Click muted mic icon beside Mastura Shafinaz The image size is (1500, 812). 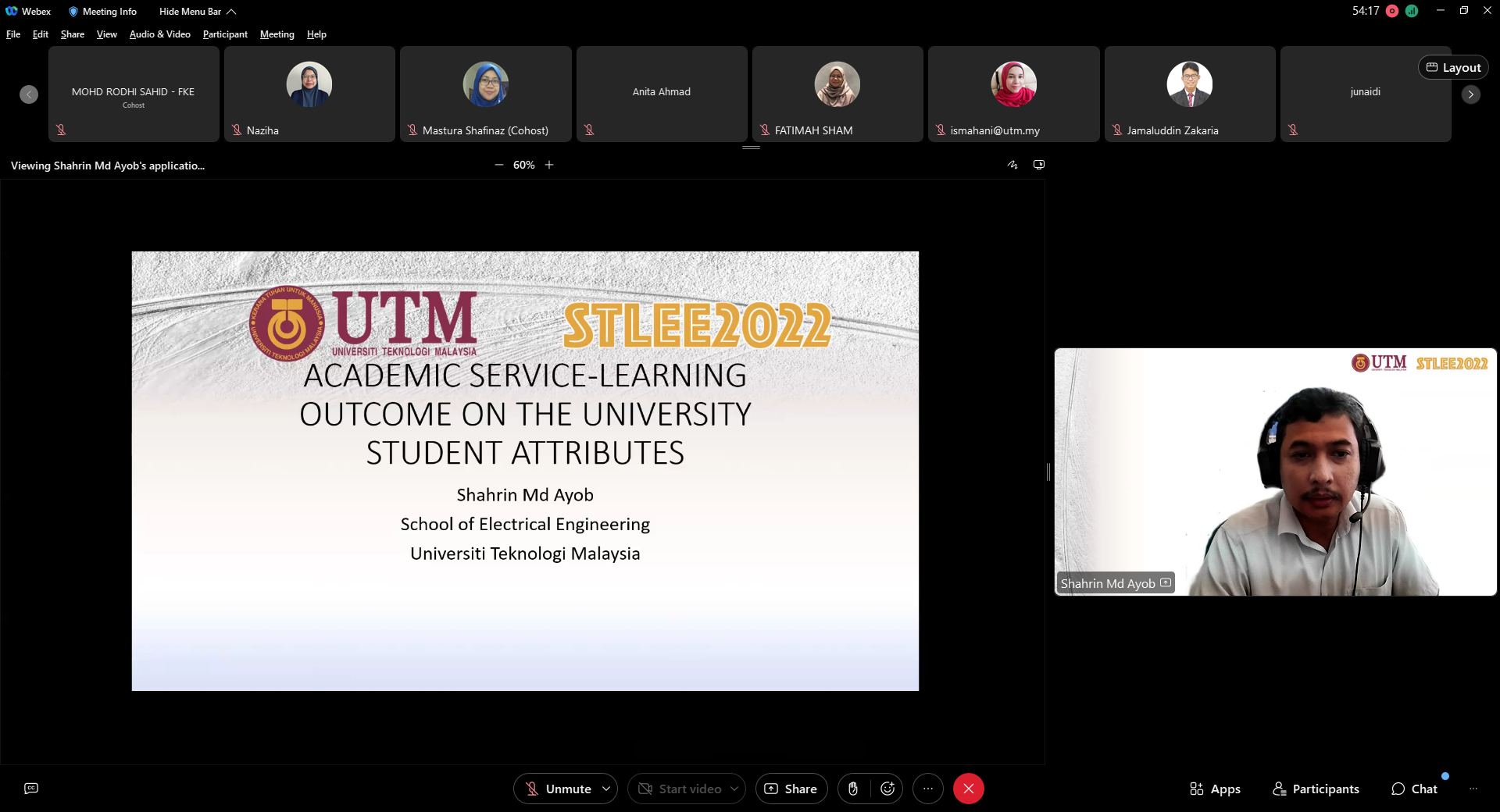click(412, 130)
